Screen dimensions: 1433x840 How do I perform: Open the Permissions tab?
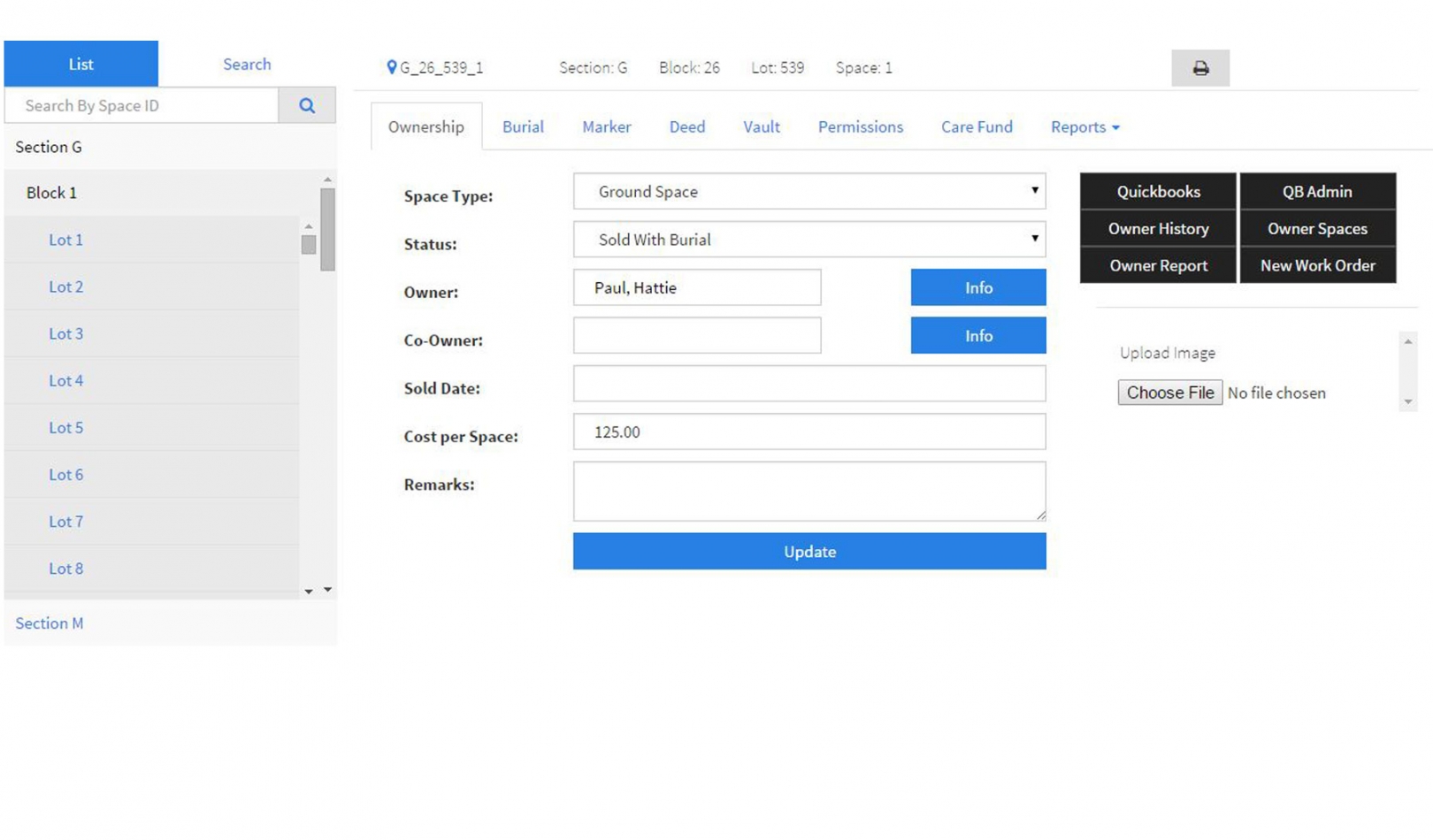pyautogui.click(x=860, y=126)
